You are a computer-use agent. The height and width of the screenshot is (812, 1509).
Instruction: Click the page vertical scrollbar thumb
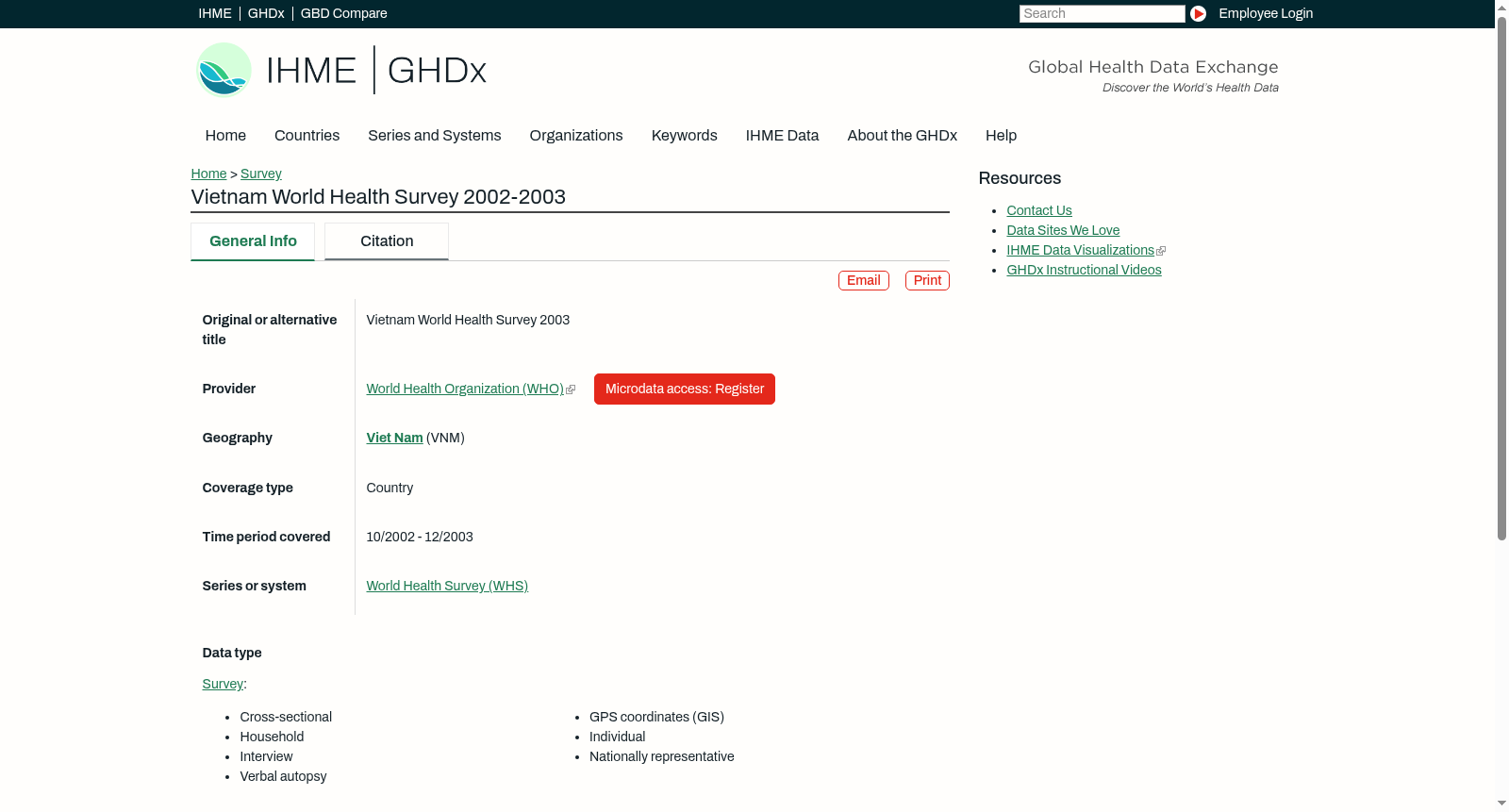pos(1501,278)
